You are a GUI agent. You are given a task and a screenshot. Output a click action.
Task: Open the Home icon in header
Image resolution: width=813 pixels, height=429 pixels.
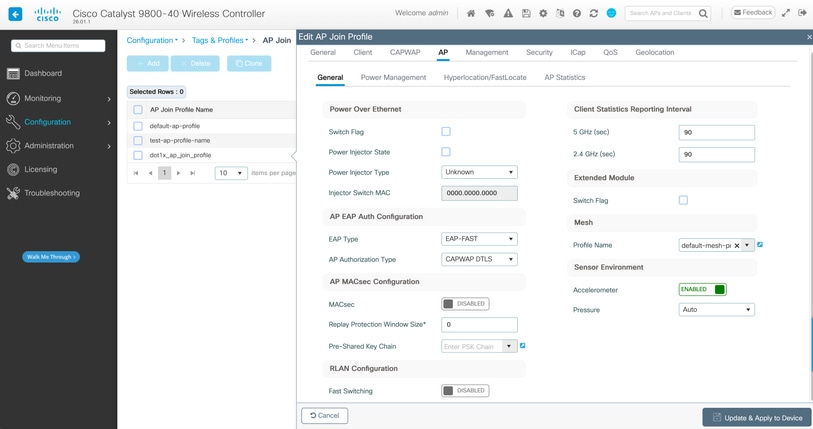pyautogui.click(x=471, y=13)
